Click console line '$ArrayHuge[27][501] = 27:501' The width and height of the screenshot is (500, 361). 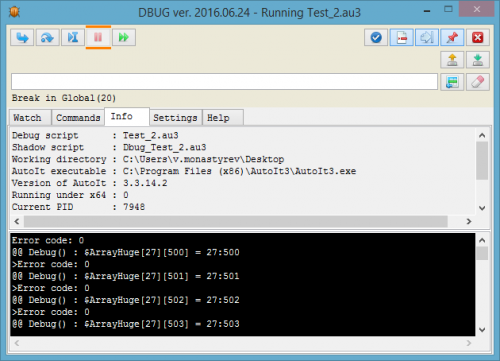click(x=162, y=276)
